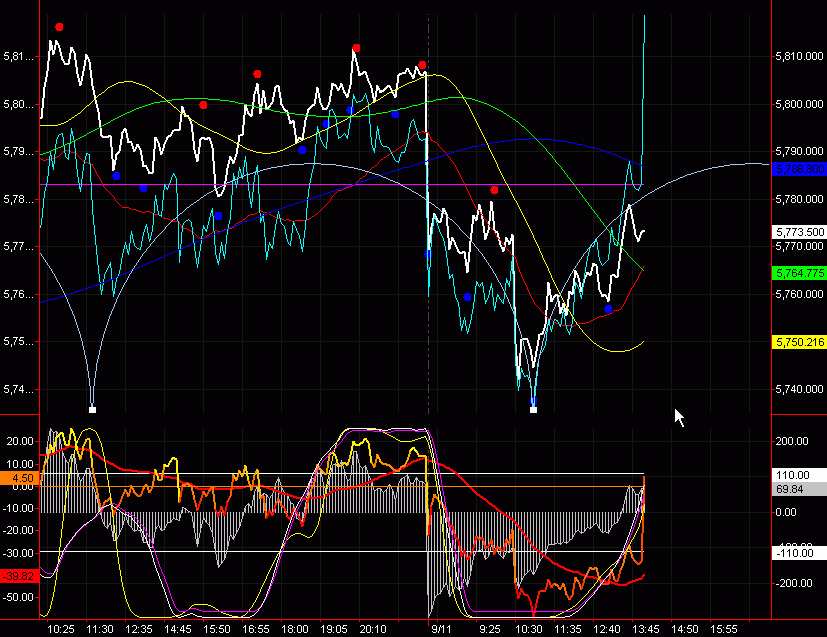Select the yellow 5,750.216 price tag
Image resolution: width=827 pixels, height=637 pixels.
tap(799, 342)
